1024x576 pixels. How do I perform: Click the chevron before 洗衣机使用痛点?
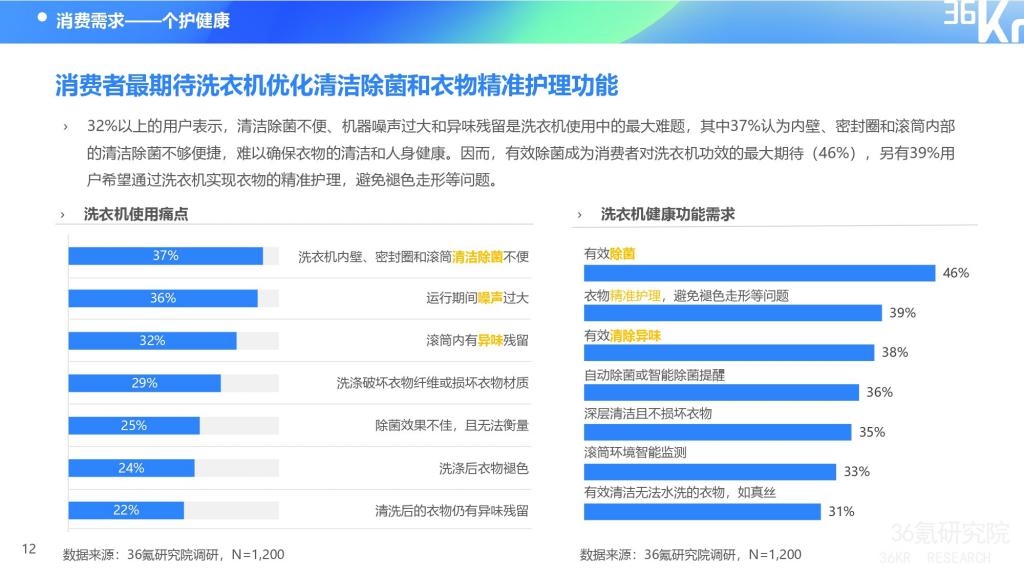(x=64, y=215)
